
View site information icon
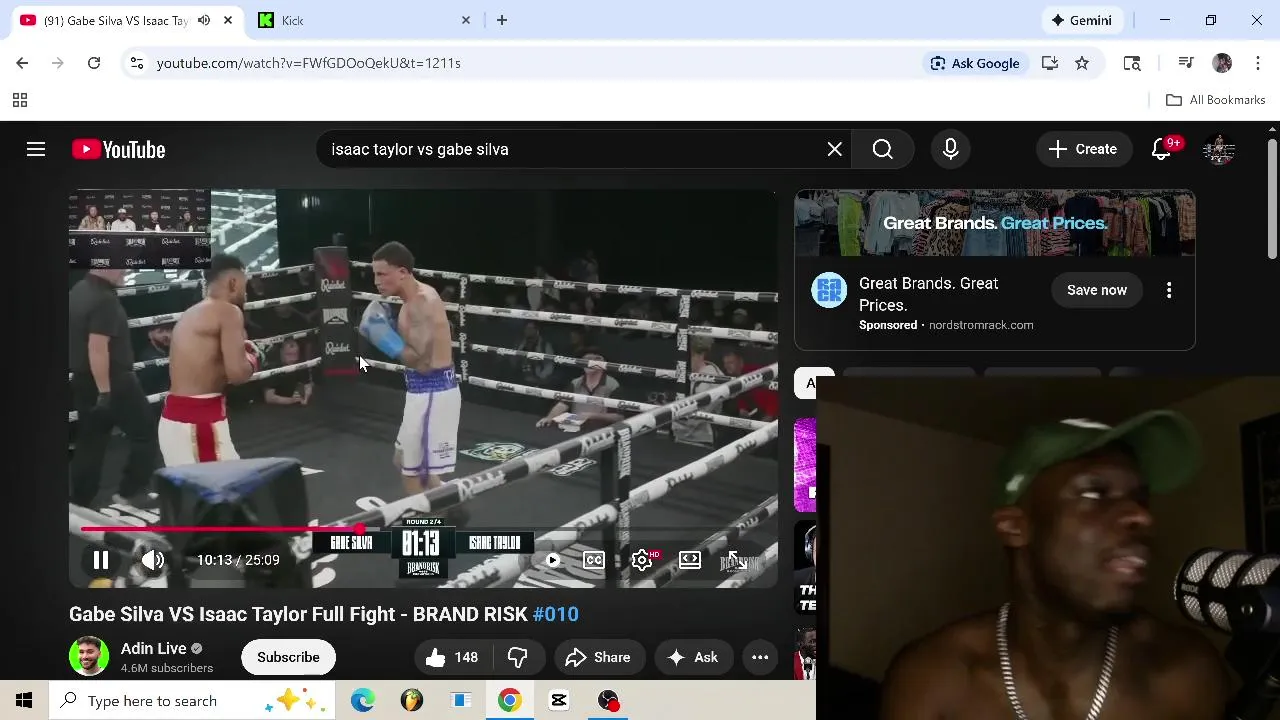[x=137, y=63]
